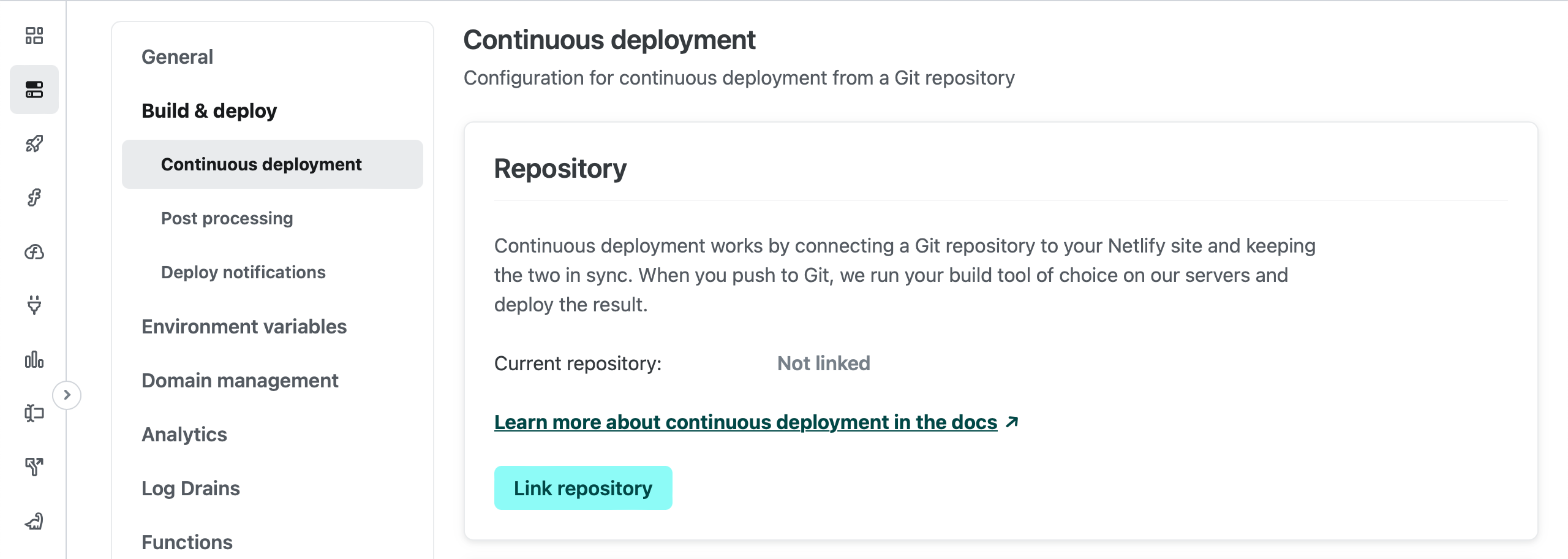The height and width of the screenshot is (559, 1568).
Task: Open the signpost arrow icon in sidebar
Action: coord(34,466)
